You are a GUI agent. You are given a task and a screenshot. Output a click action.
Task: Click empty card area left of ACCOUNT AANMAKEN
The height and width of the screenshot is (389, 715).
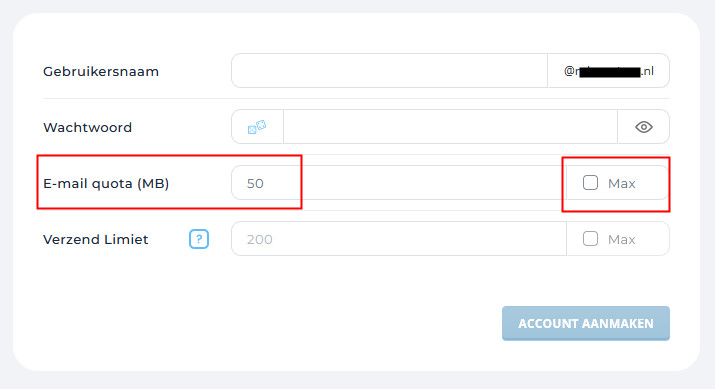[274, 323]
